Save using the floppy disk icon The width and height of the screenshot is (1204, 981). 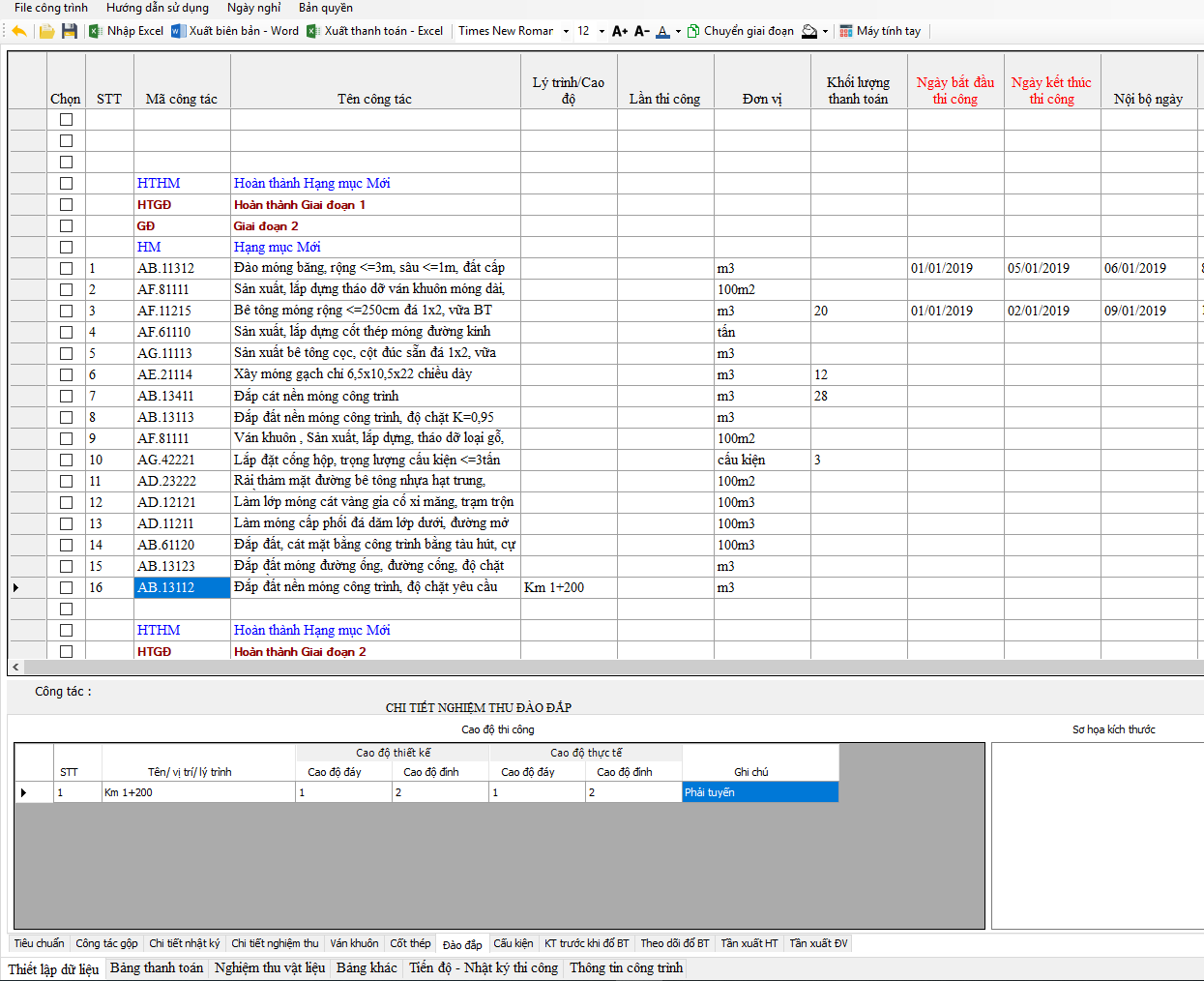[x=69, y=31]
